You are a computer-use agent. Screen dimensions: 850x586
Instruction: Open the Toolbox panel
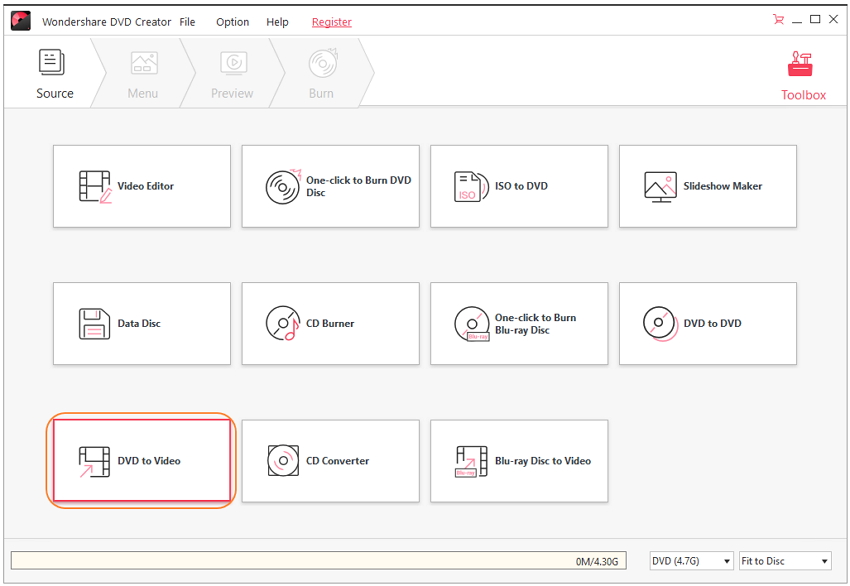tap(803, 76)
